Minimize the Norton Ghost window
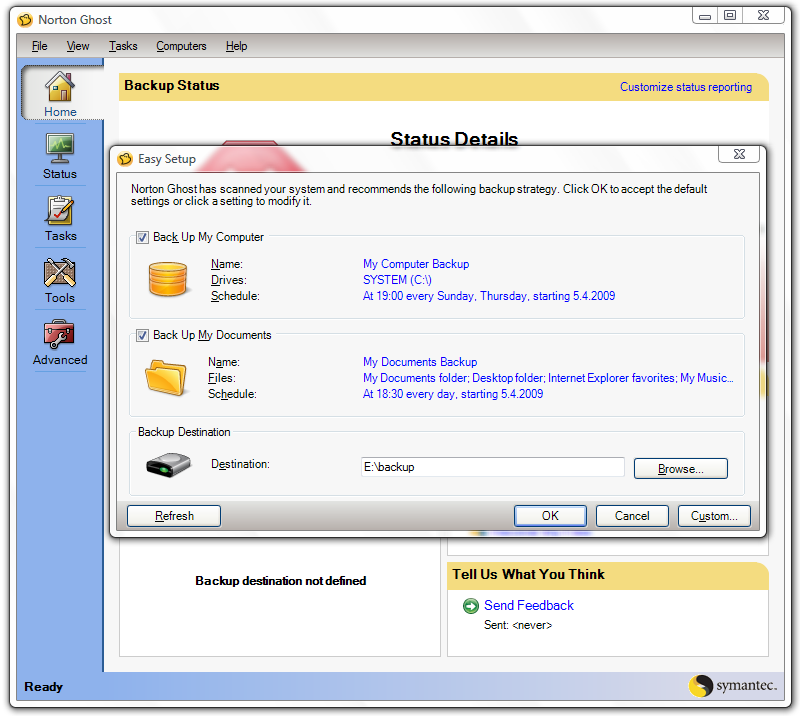This screenshot has width=800, height=716. [x=705, y=15]
